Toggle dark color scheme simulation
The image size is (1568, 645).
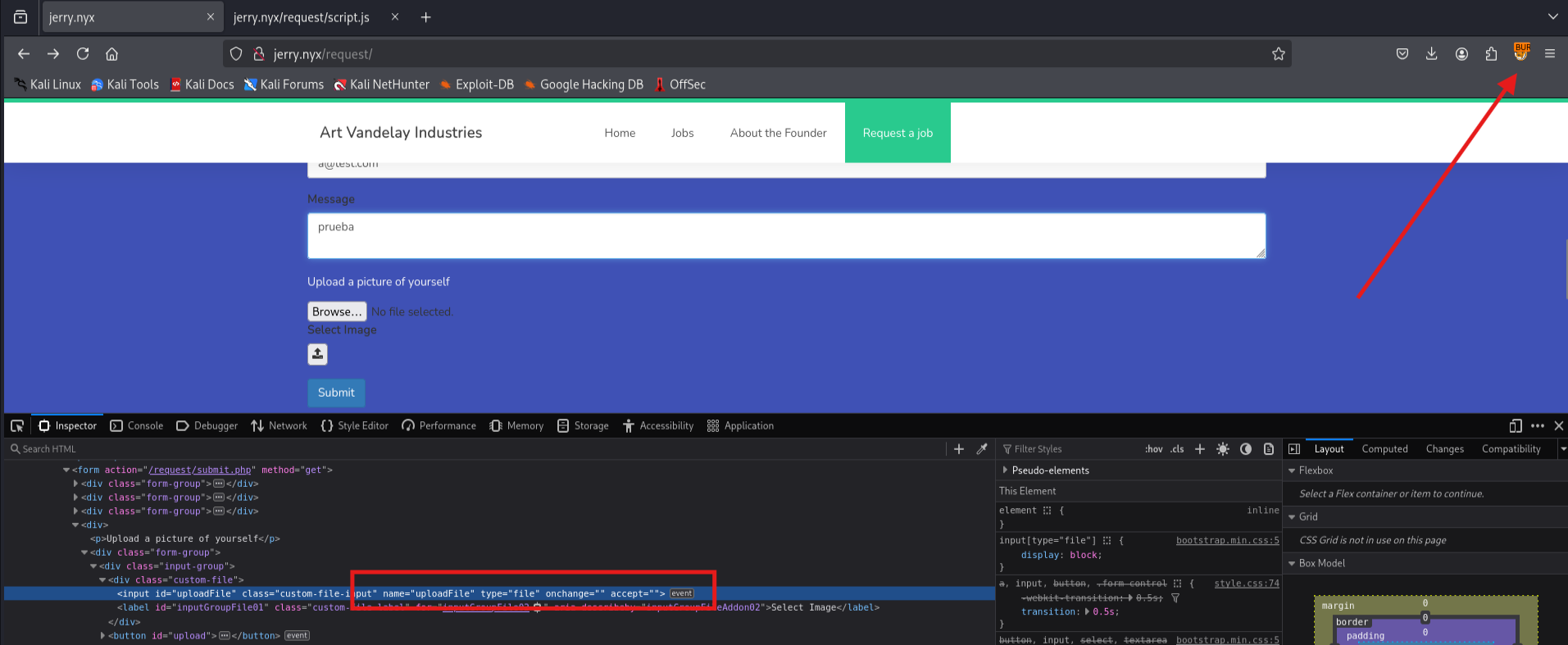coord(1246,449)
